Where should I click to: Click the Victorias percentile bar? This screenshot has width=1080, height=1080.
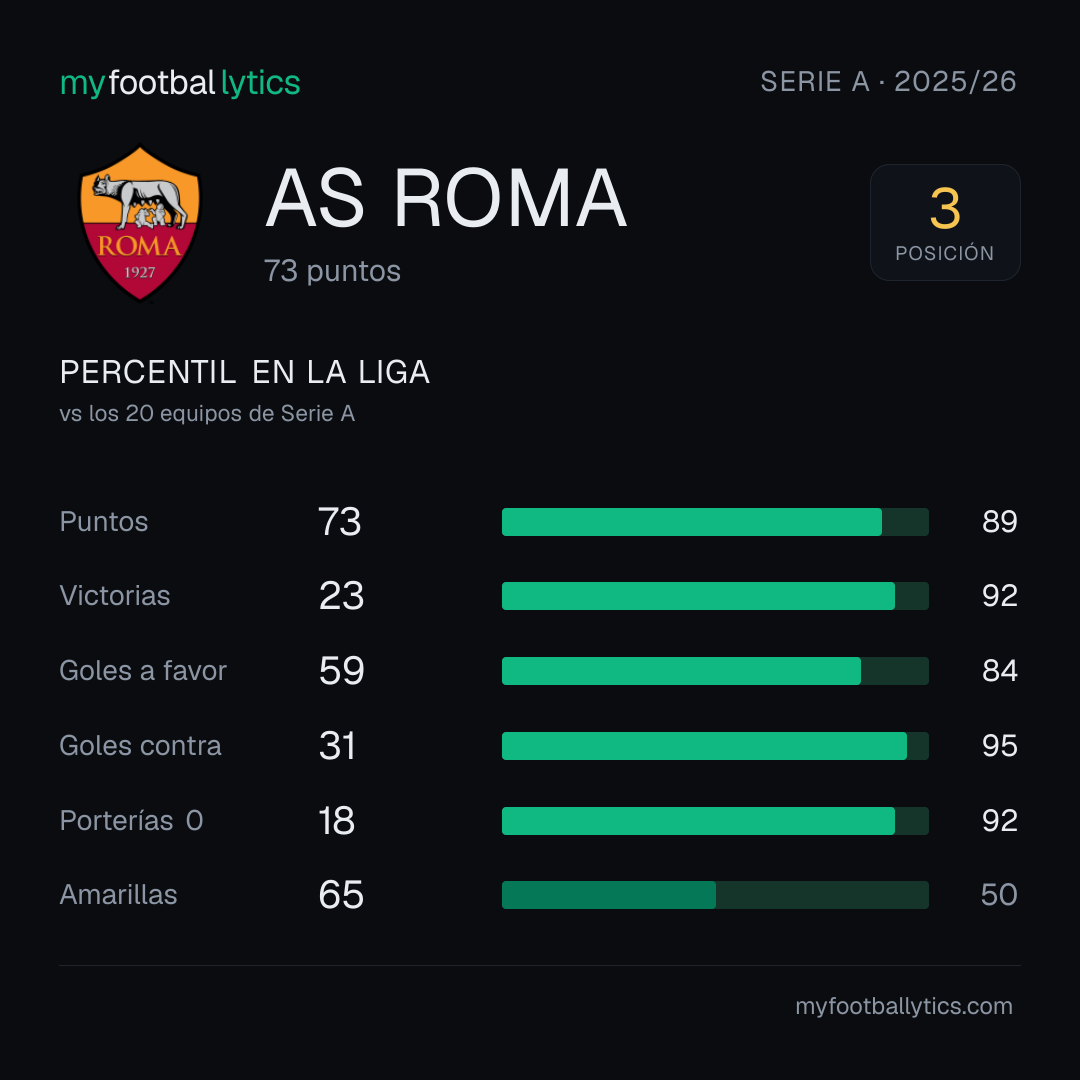[x=715, y=596]
